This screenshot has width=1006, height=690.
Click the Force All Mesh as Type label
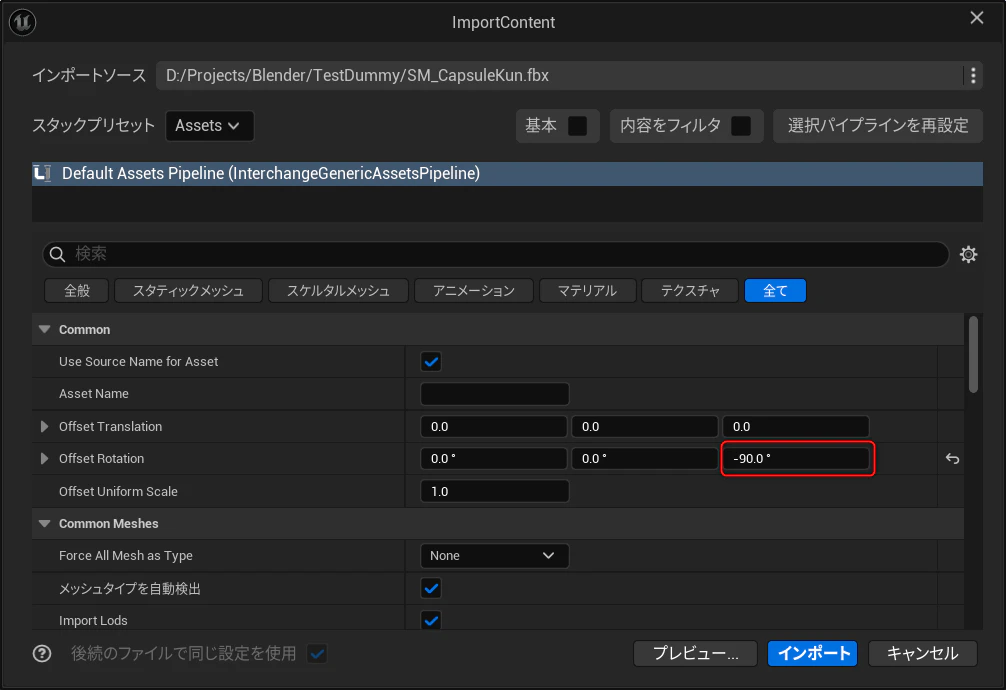(126, 556)
